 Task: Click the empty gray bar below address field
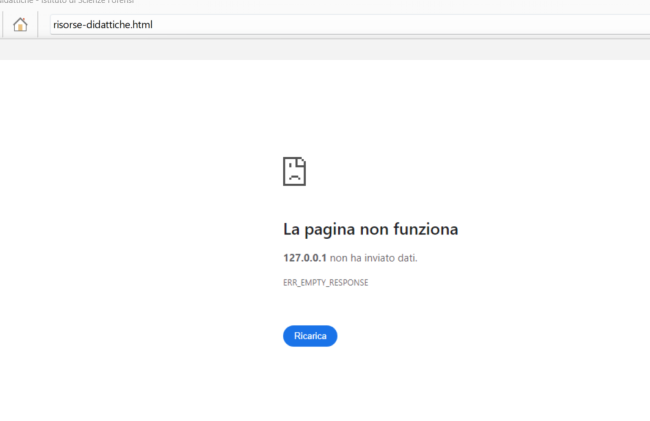click(x=325, y=49)
